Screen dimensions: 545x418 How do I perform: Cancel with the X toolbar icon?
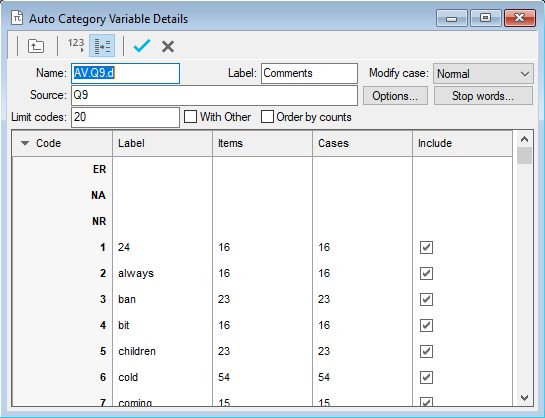pyautogui.click(x=168, y=46)
